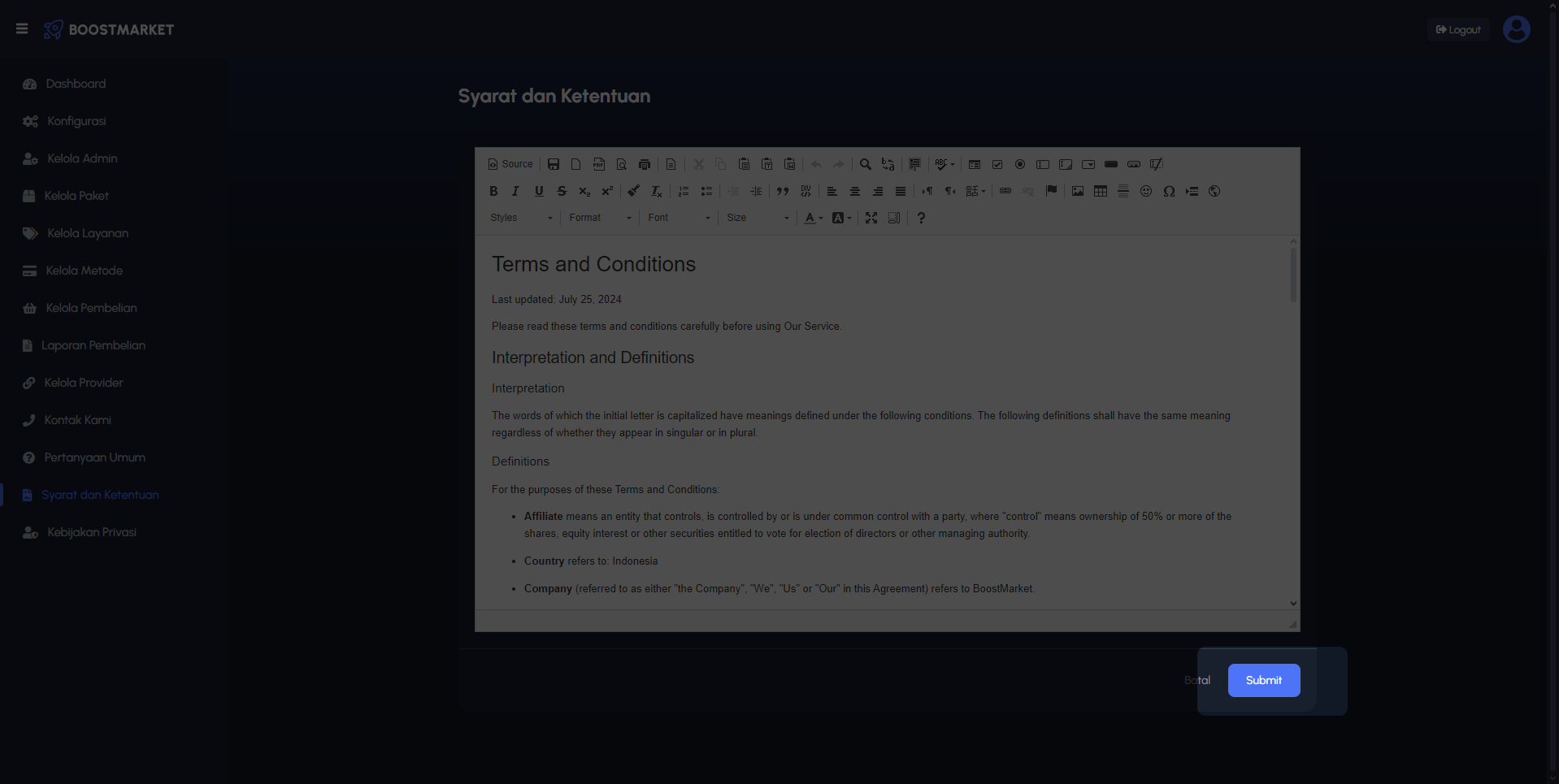Viewport: 1559px width, 784px height.
Task: Open the Styles dropdown
Action: tap(521, 218)
